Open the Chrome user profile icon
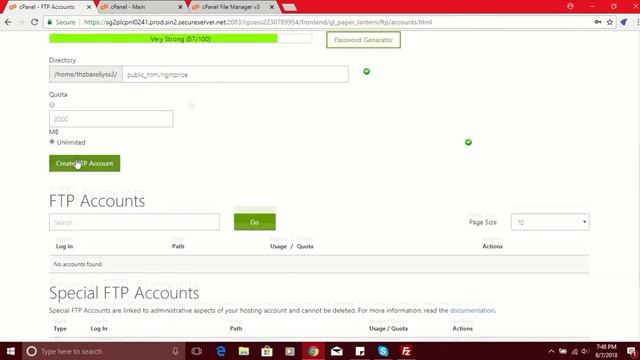The width and height of the screenshot is (640, 360). click(570, 6)
